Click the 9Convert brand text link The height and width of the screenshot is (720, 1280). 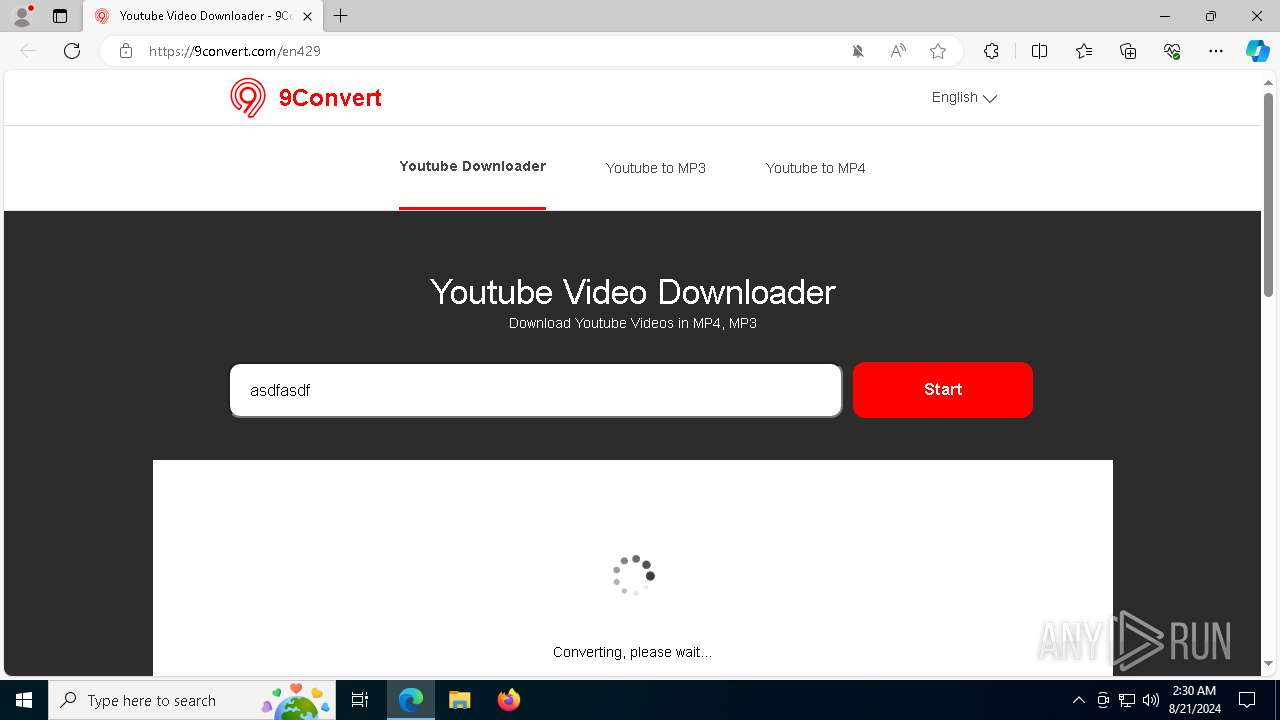[x=330, y=98]
